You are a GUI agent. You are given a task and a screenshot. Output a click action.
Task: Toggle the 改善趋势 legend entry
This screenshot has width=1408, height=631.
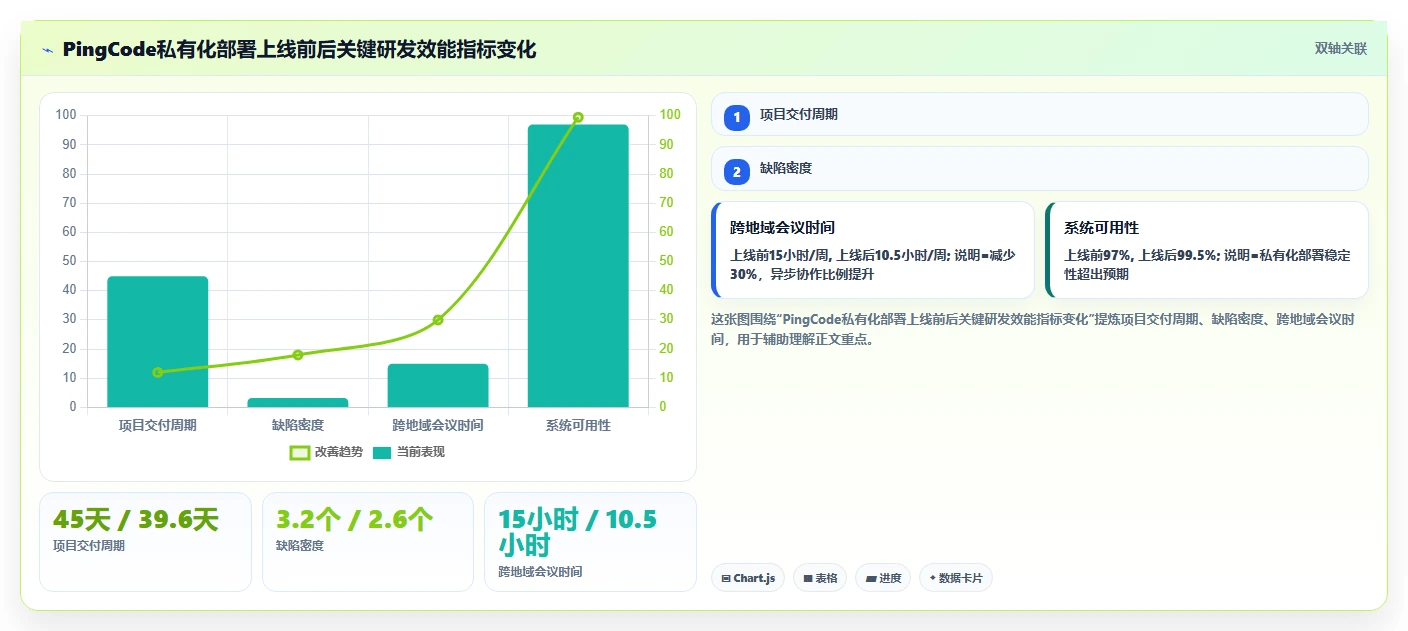click(324, 452)
